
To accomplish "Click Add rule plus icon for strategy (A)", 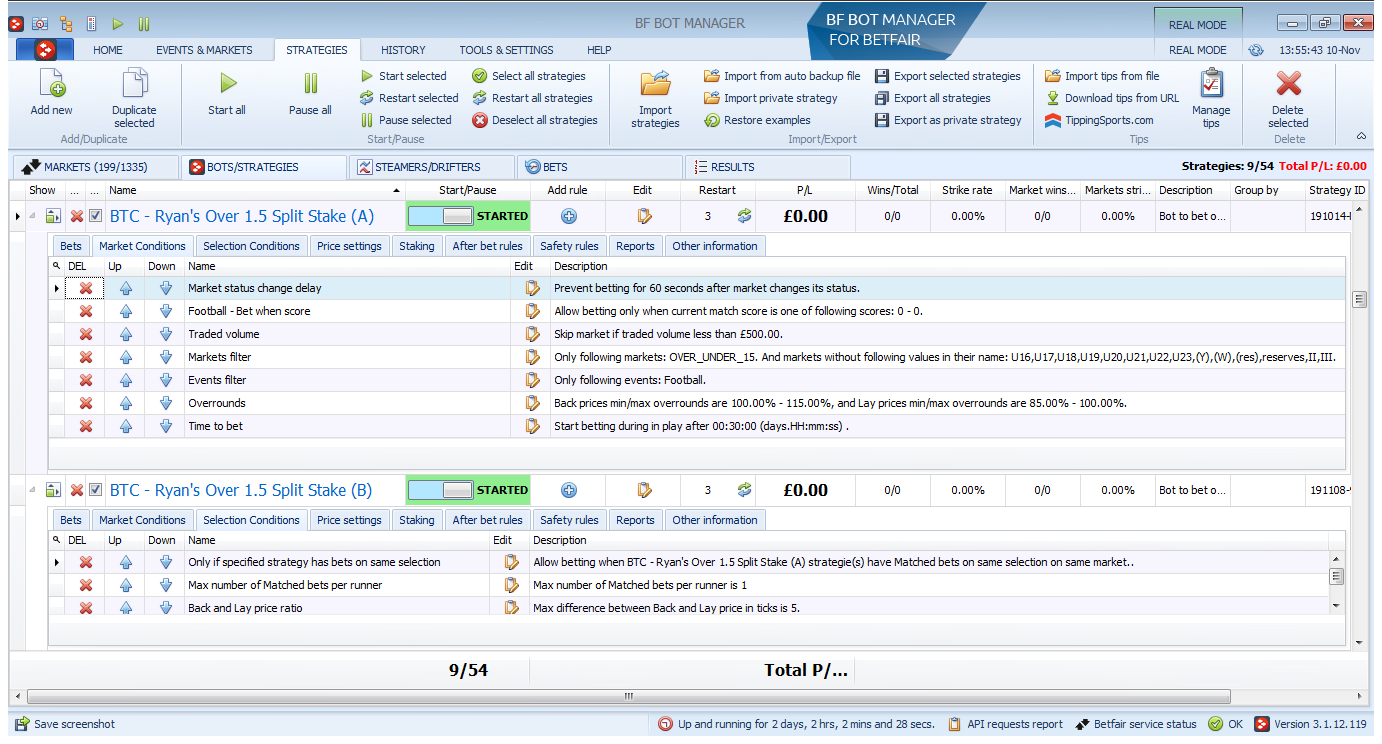I will pyautogui.click(x=569, y=216).
